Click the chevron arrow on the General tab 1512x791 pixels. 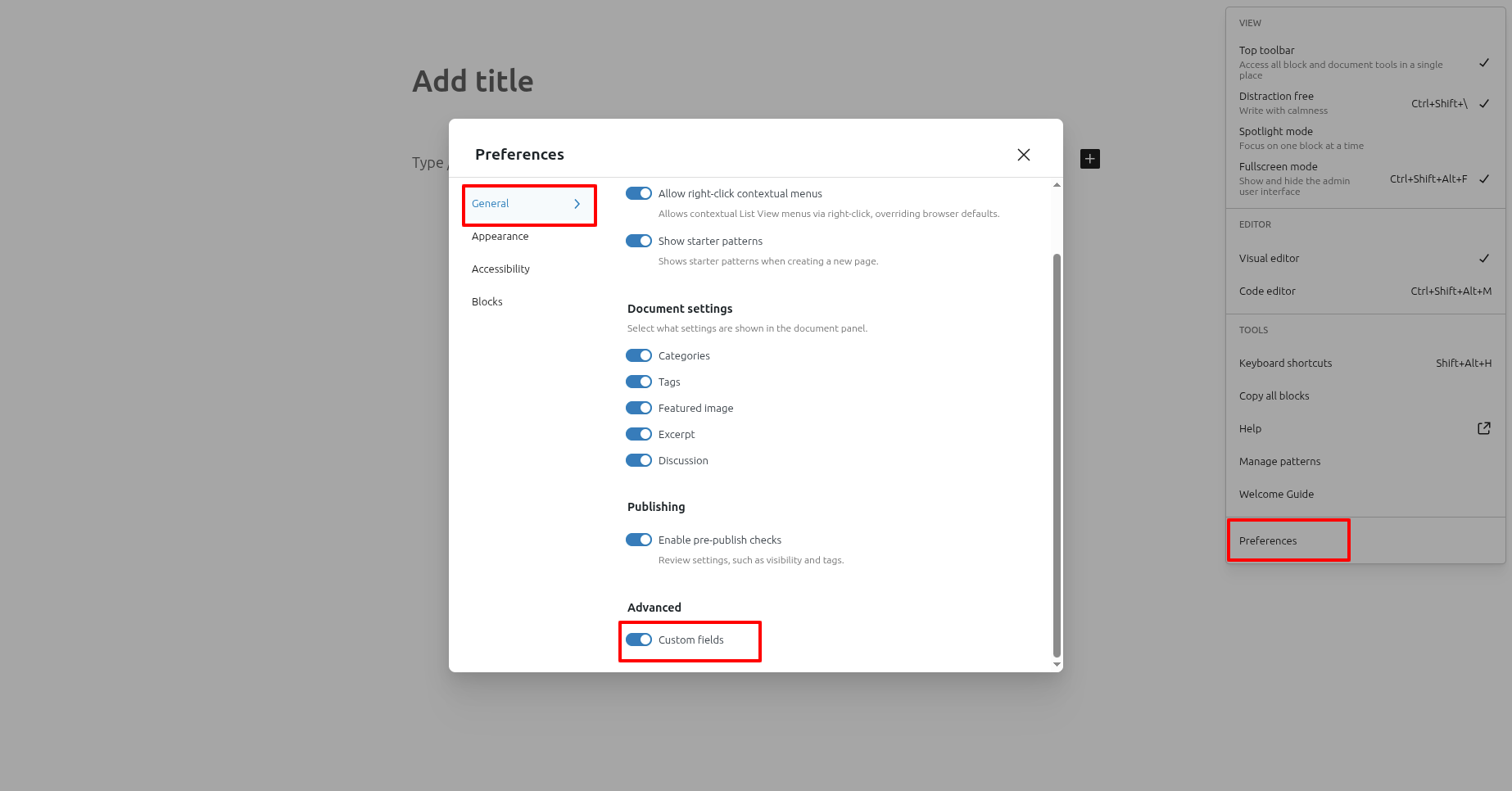577,204
